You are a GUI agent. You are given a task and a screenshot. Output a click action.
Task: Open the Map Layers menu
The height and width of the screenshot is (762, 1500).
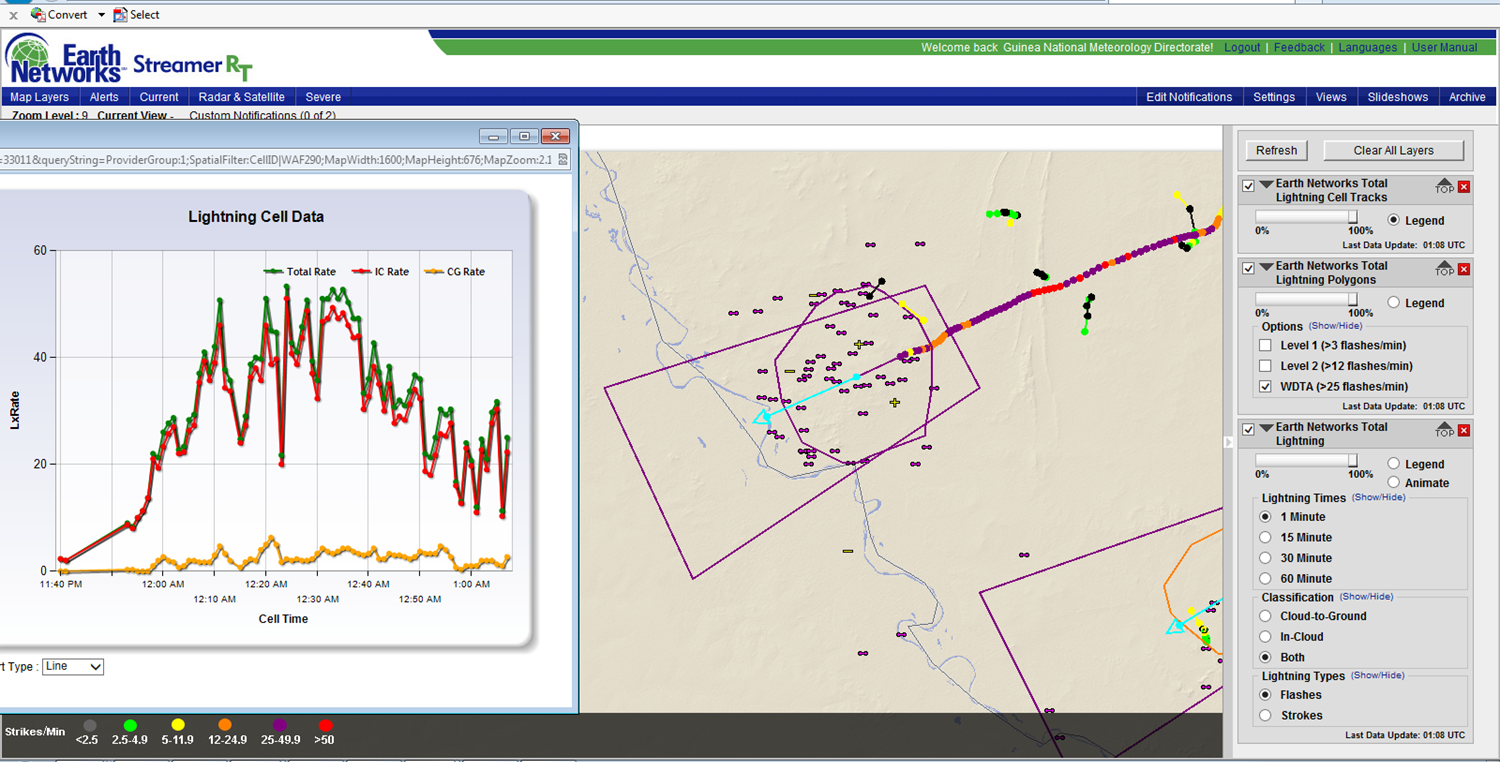point(40,97)
